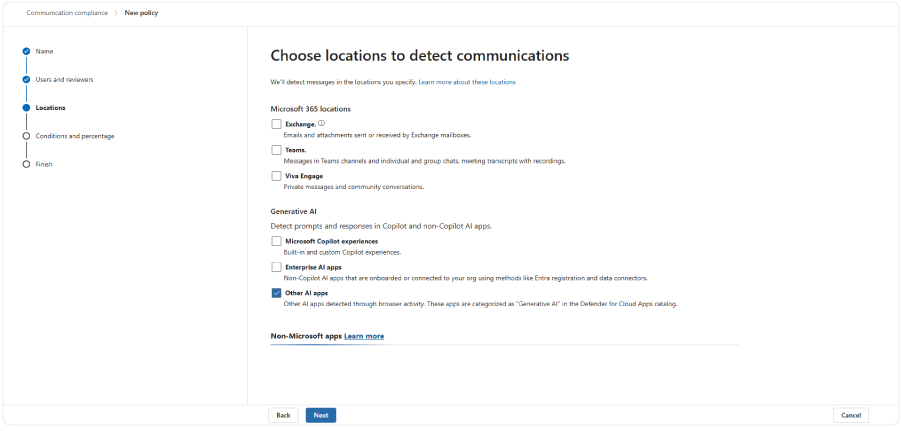Click the Non-Microsoft apps heading
The image size is (901, 431).
click(x=306, y=336)
